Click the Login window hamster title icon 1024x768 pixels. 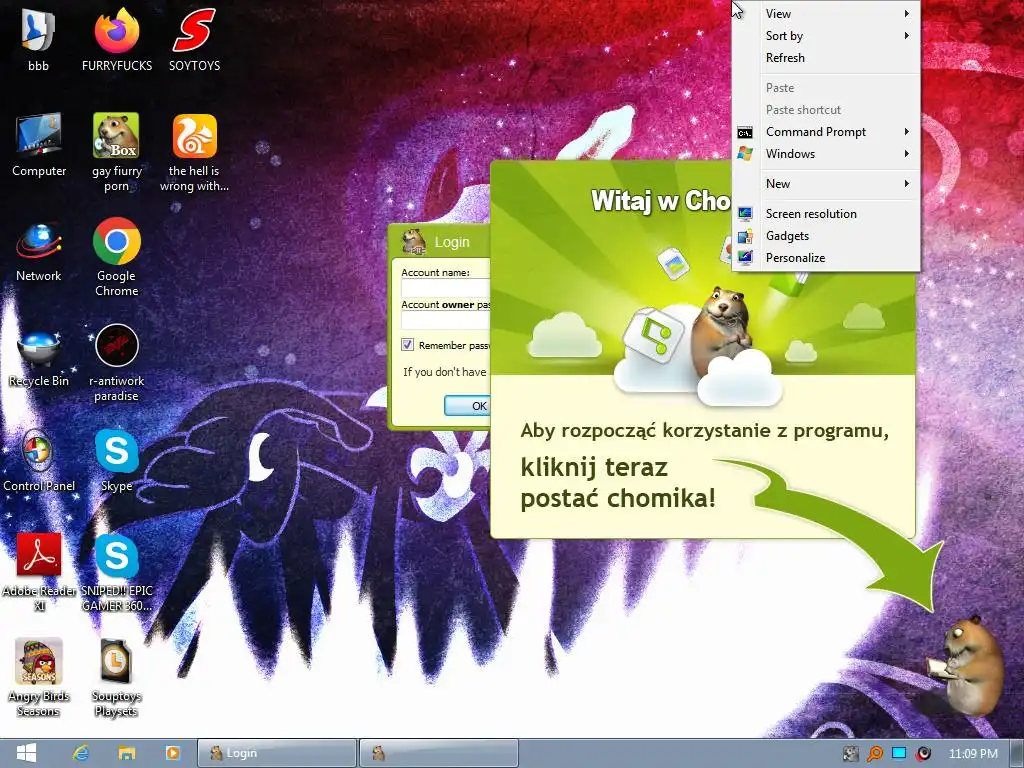tap(413, 242)
